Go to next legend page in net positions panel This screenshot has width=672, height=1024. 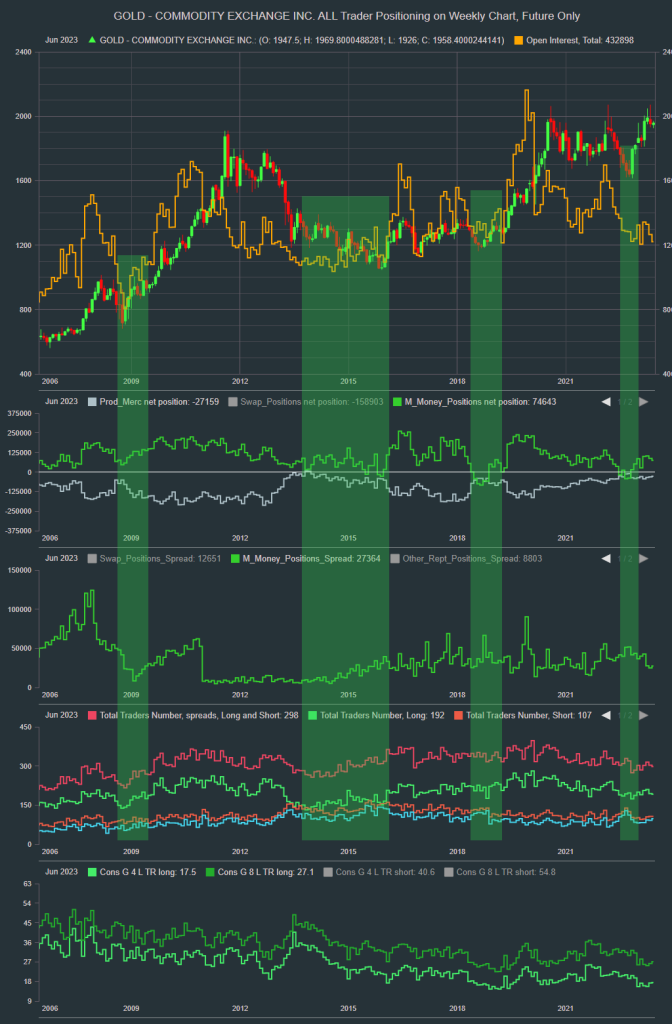644,401
